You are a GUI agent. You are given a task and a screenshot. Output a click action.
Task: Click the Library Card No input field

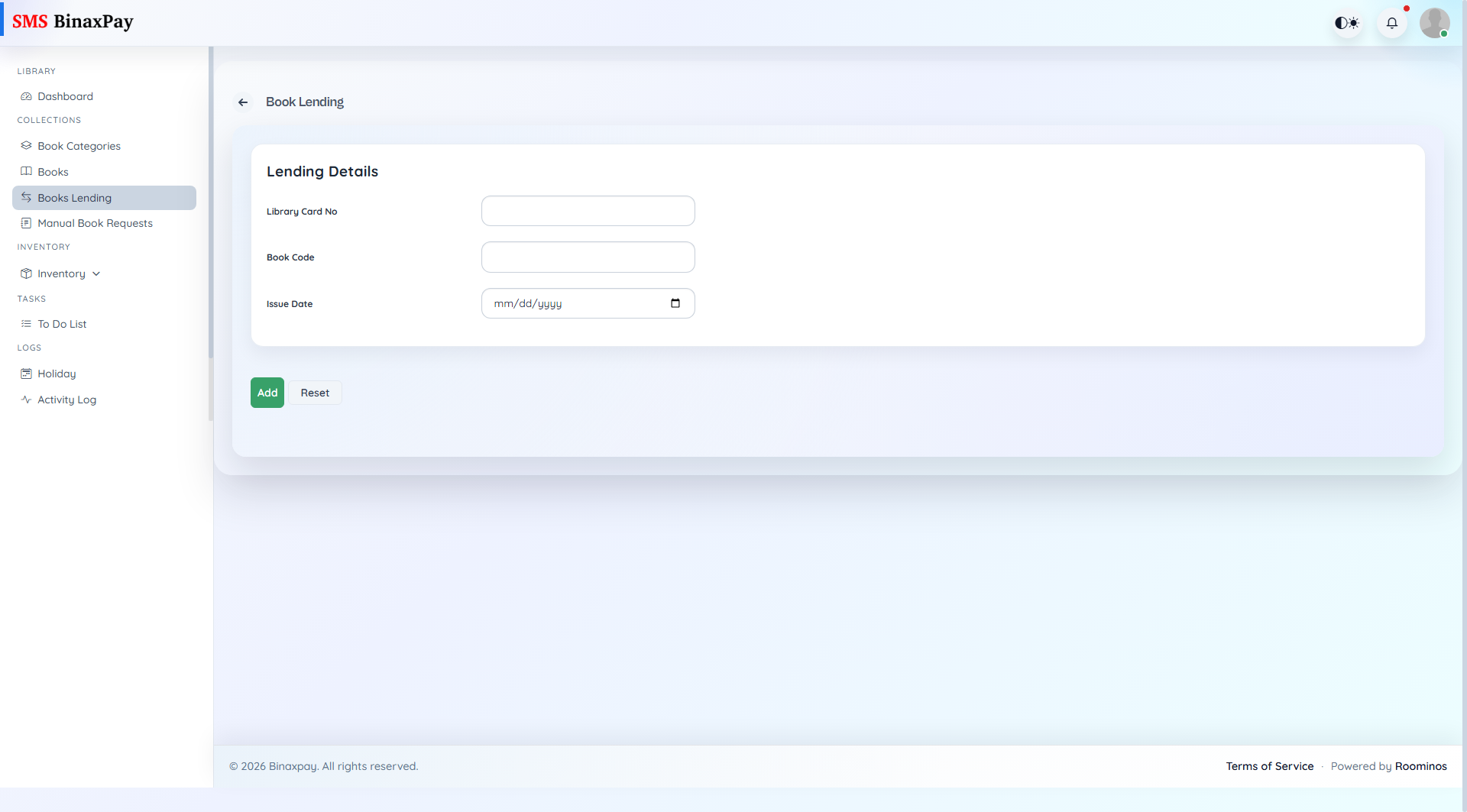[x=588, y=211]
